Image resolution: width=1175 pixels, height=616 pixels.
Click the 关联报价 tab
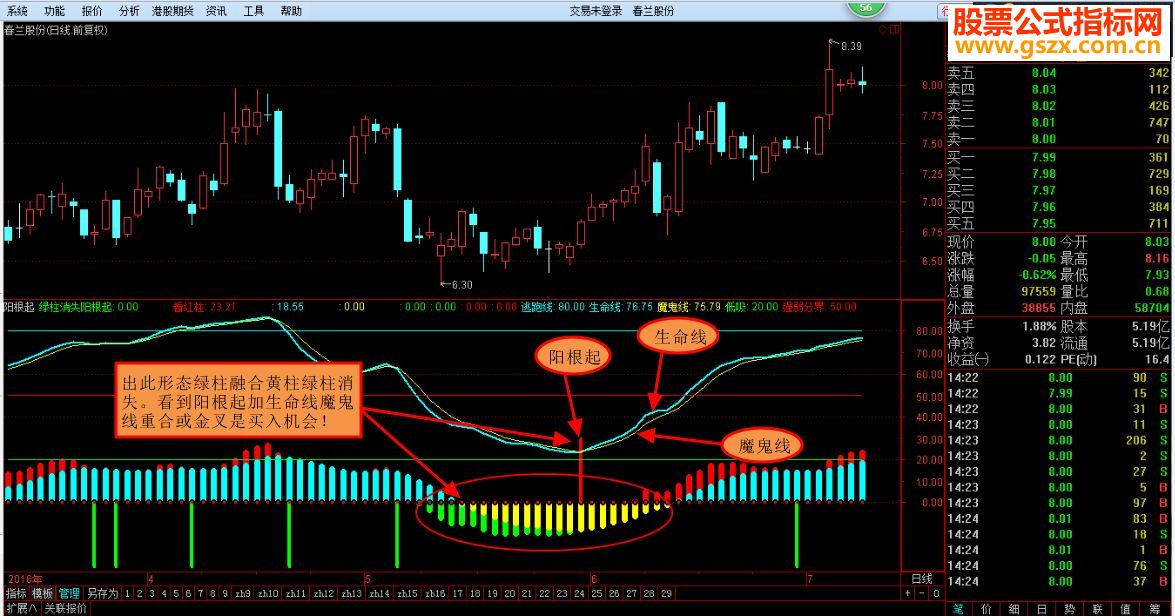coord(65,608)
